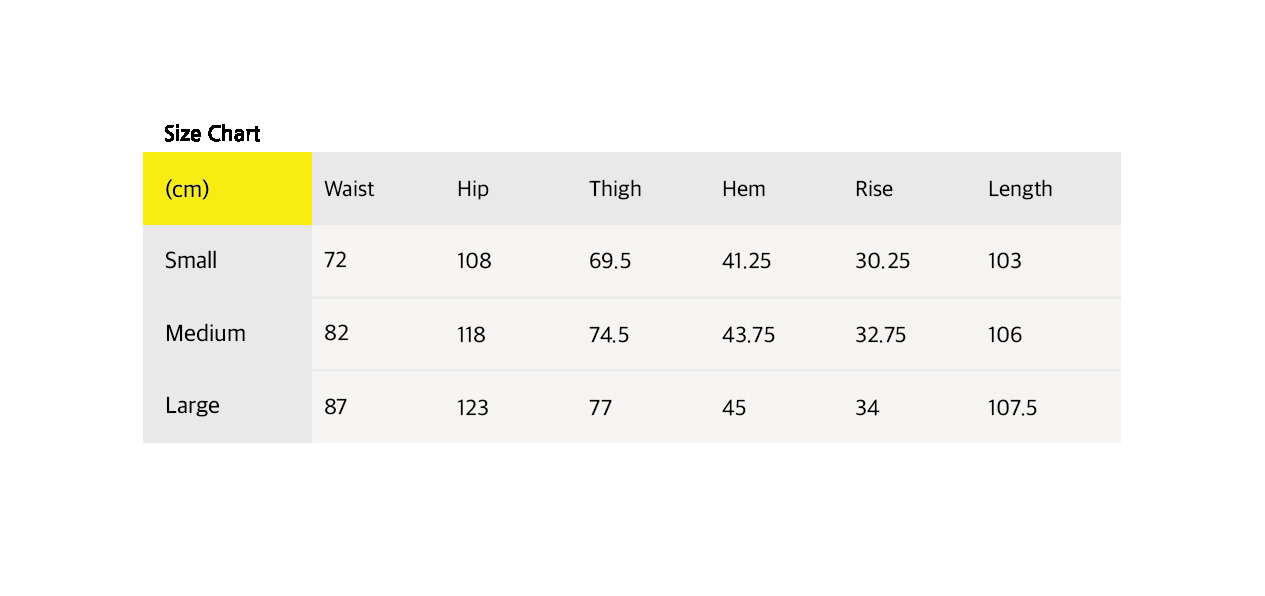Image resolution: width=1265 pixels, height=596 pixels.
Task: Click Large waist value 87
Action: coord(336,408)
